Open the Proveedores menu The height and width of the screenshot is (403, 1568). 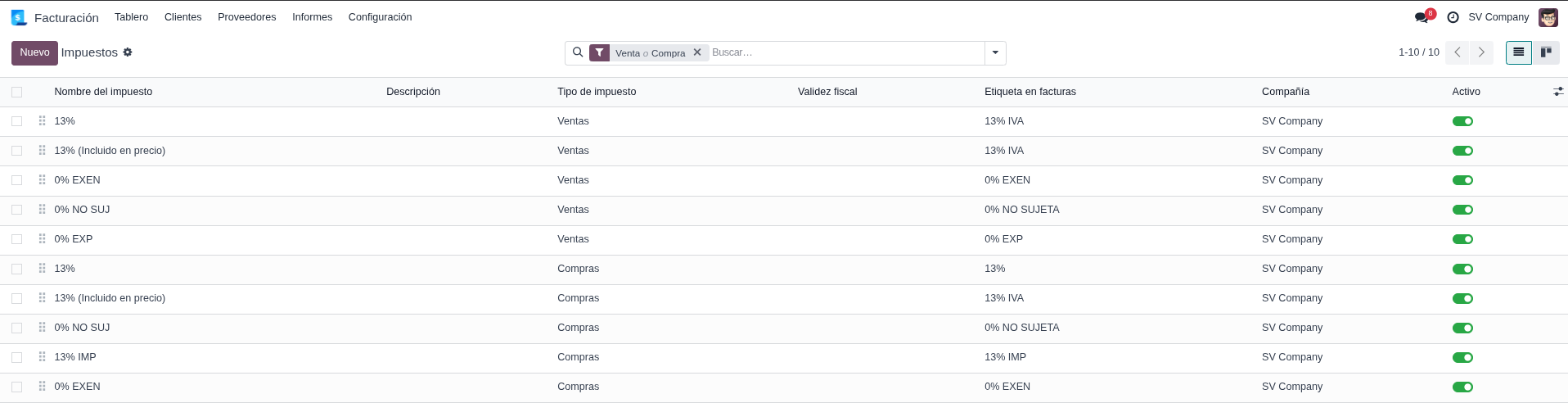[246, 17]
